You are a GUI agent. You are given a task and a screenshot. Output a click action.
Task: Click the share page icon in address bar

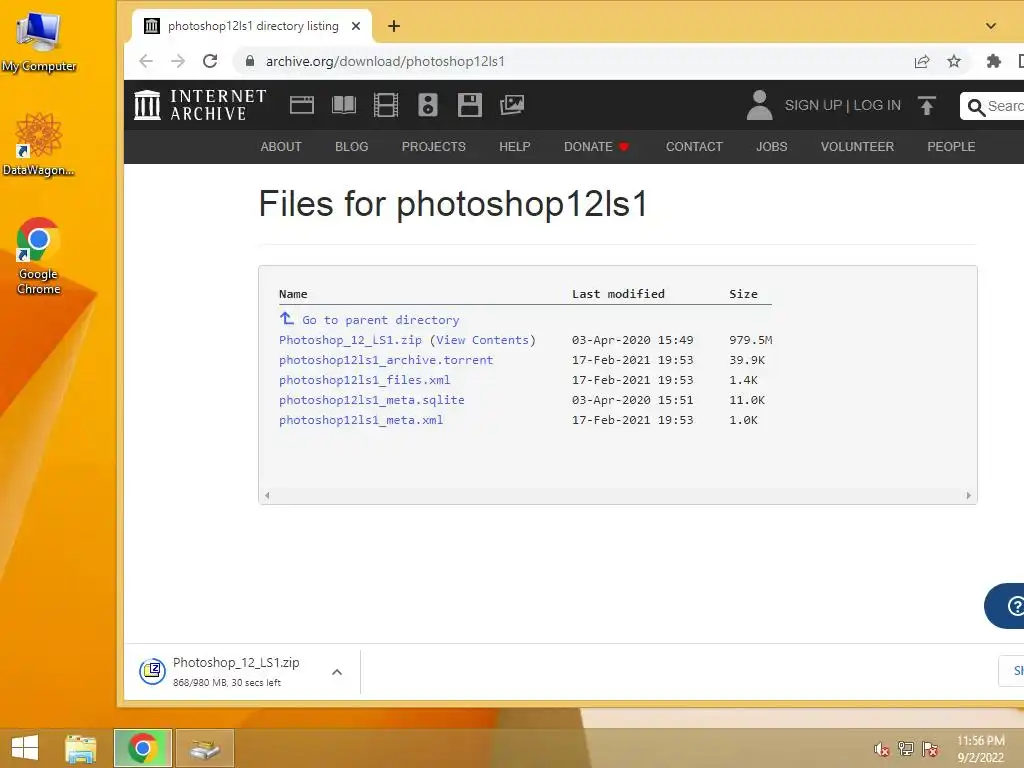click(922, 61)
